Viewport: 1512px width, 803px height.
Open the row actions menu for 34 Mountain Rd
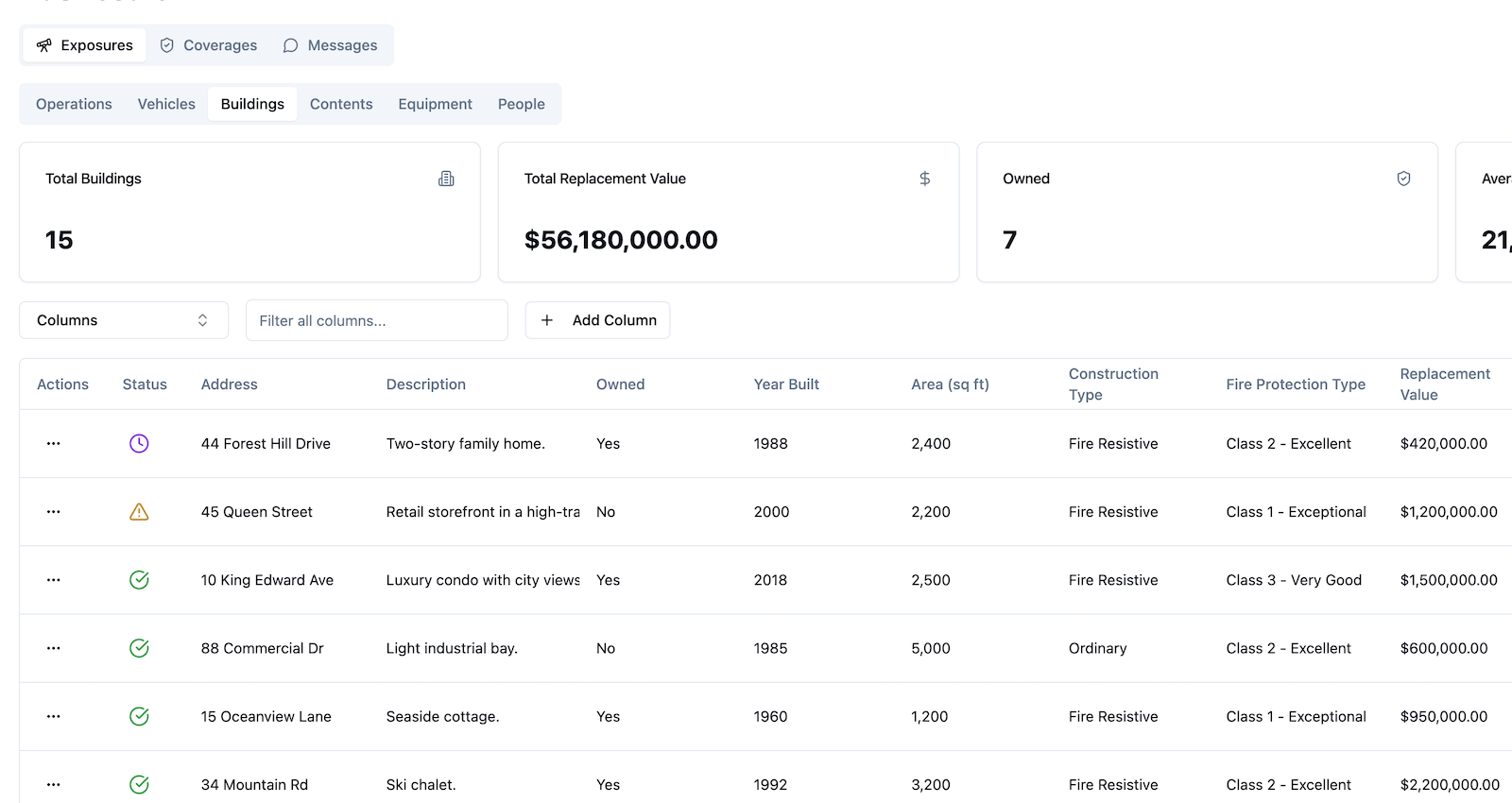coord(54,784)
